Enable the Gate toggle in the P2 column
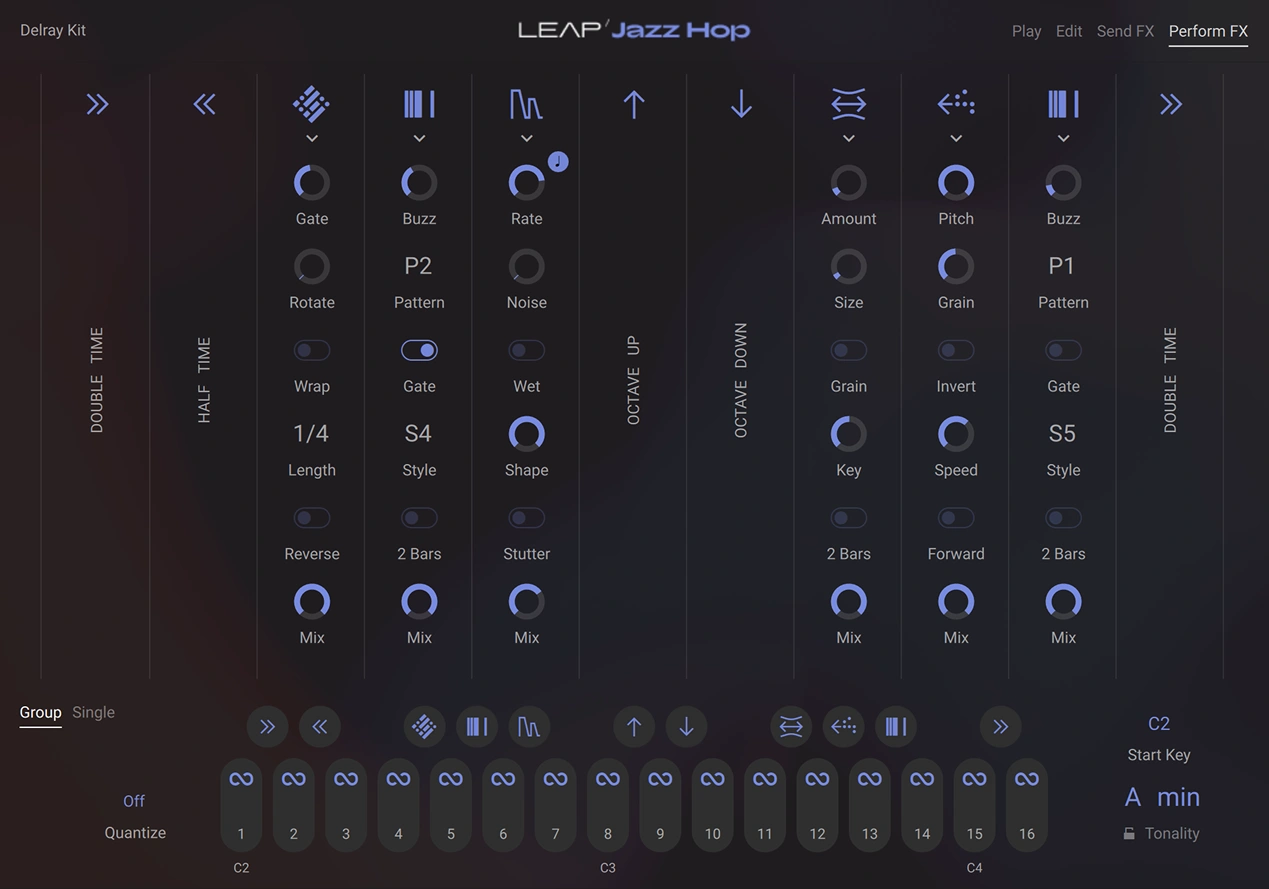This screenshot has width=1269, height=889. pyautogui.click(x=418, y=350)
